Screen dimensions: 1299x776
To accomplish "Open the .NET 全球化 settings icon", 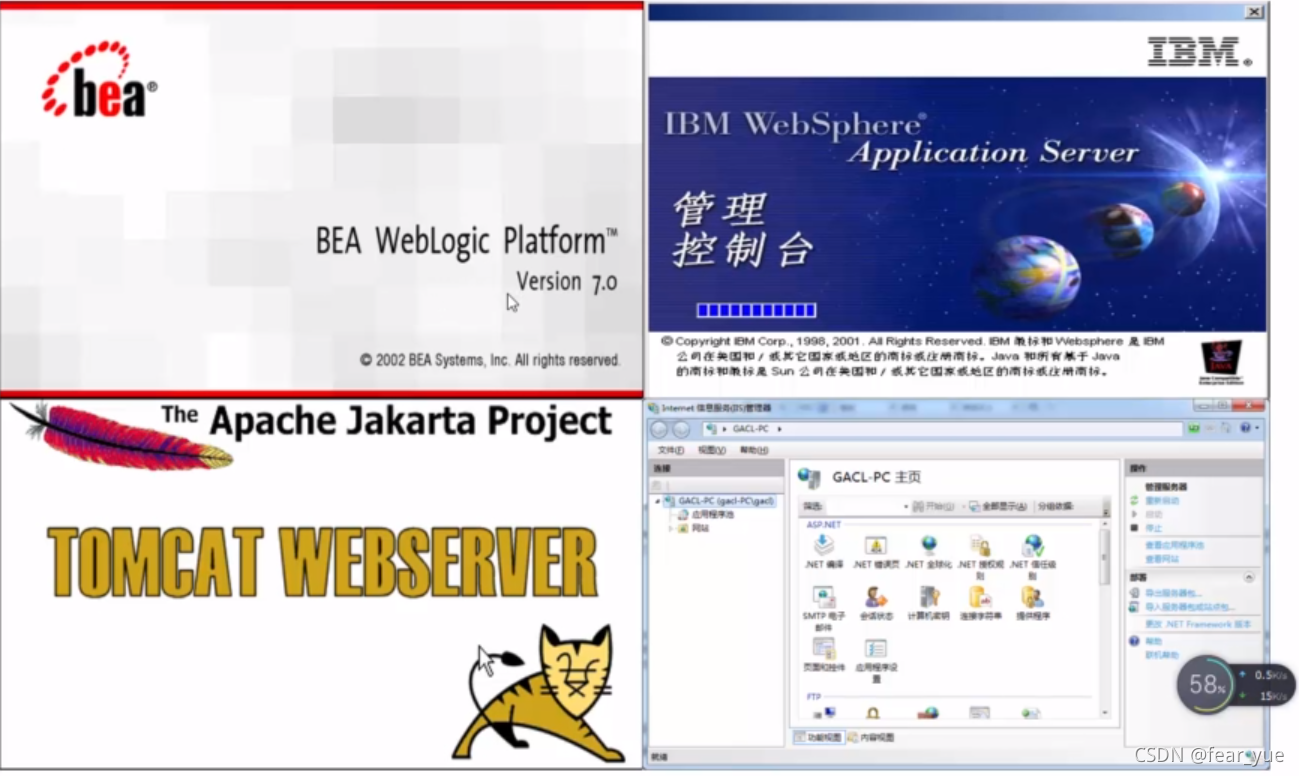I will click(x=929, y=545).
